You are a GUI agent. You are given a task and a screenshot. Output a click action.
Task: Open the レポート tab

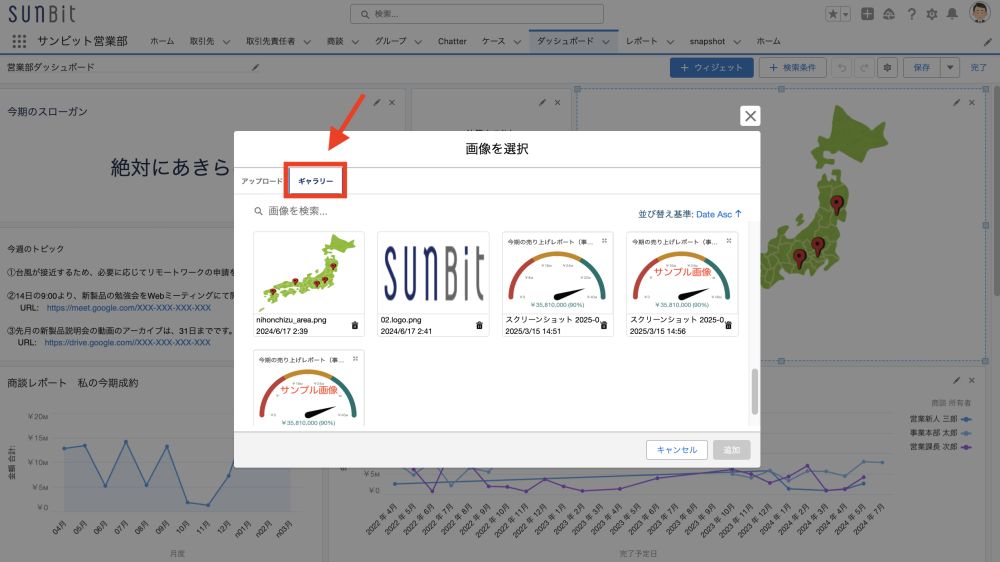click(641, 41)
